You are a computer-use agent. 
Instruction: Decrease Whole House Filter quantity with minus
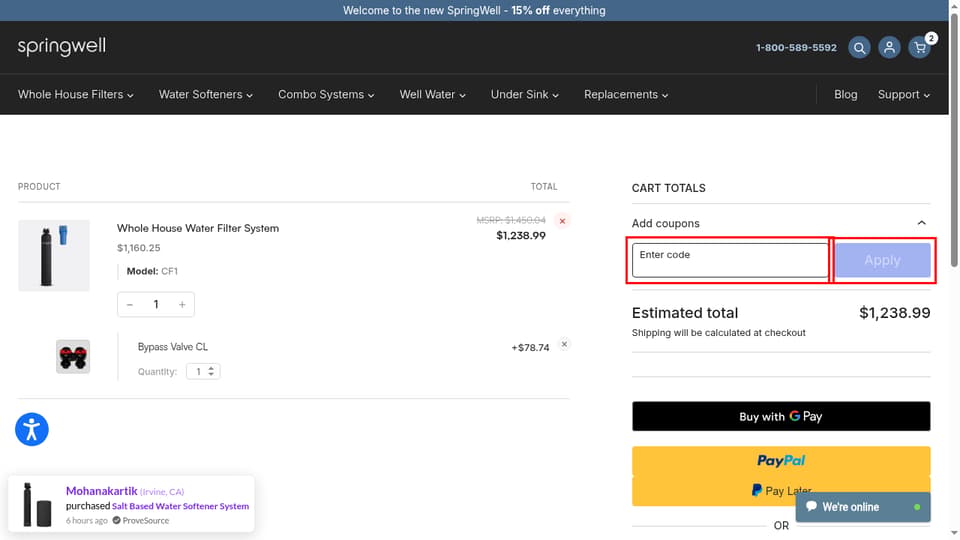click(x=130, y=304)
